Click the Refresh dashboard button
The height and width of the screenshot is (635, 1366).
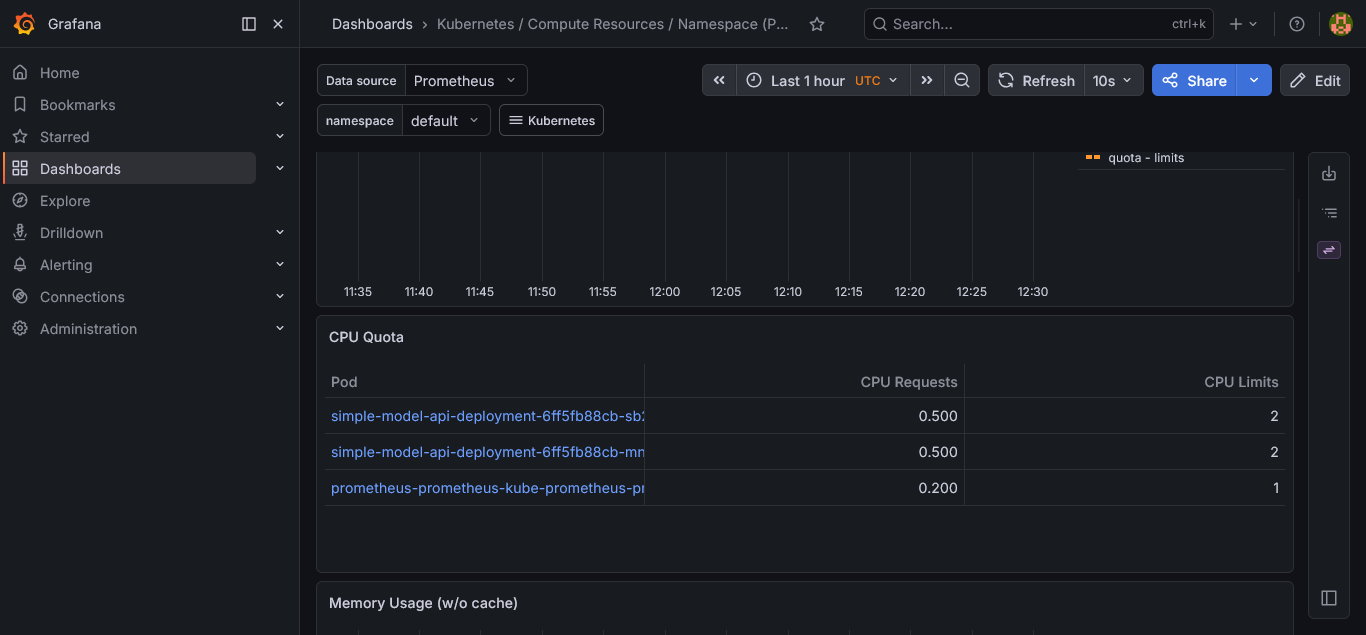1036,81
